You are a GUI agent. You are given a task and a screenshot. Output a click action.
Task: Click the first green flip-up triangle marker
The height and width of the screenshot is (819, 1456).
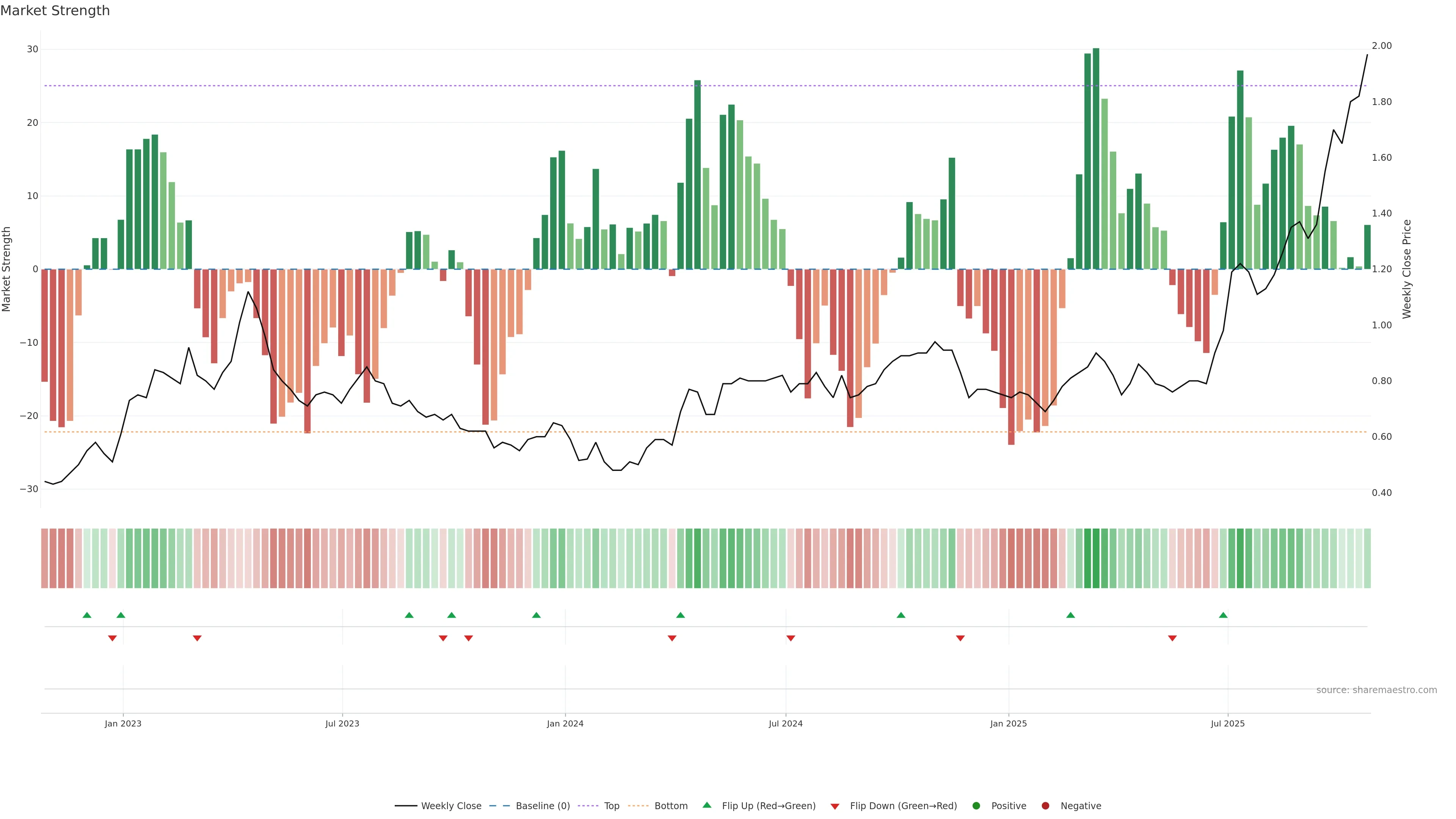pyautogui.click(x=86, y=615)
